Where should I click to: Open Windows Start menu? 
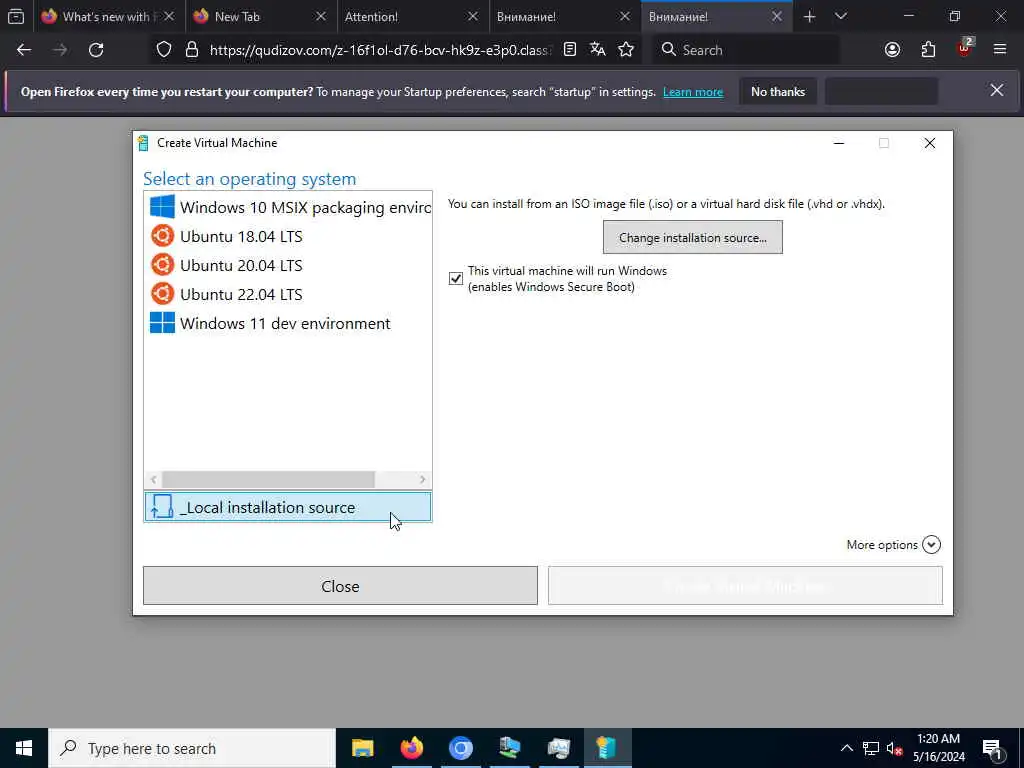pos(24,748)
